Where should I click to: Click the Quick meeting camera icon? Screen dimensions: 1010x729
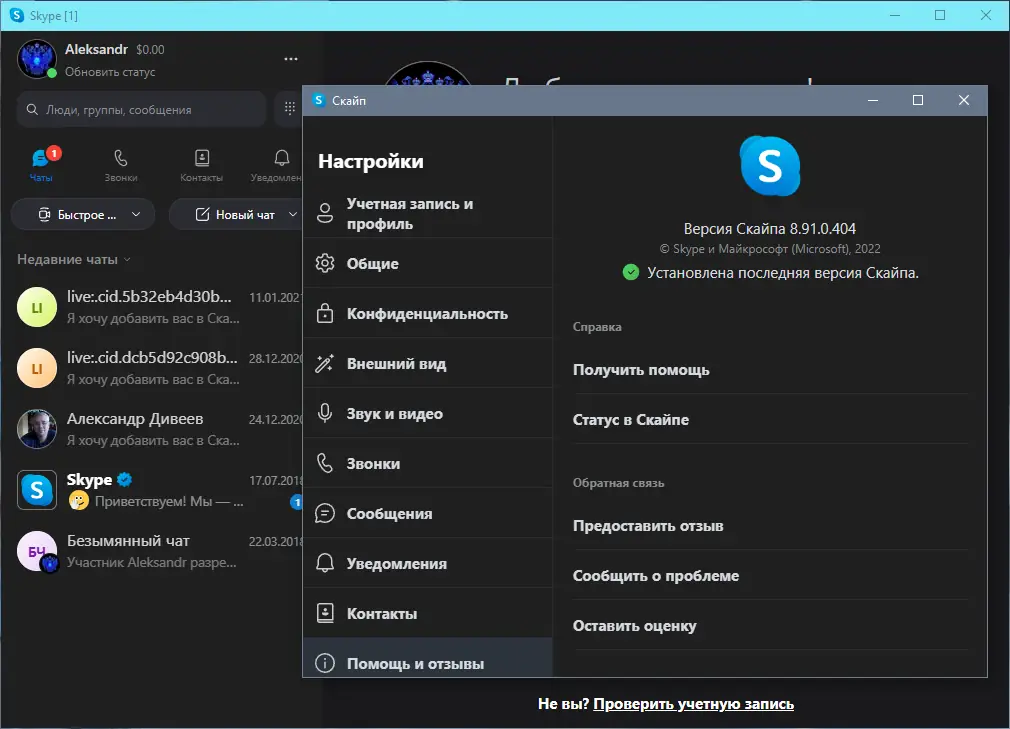[44, 214]
